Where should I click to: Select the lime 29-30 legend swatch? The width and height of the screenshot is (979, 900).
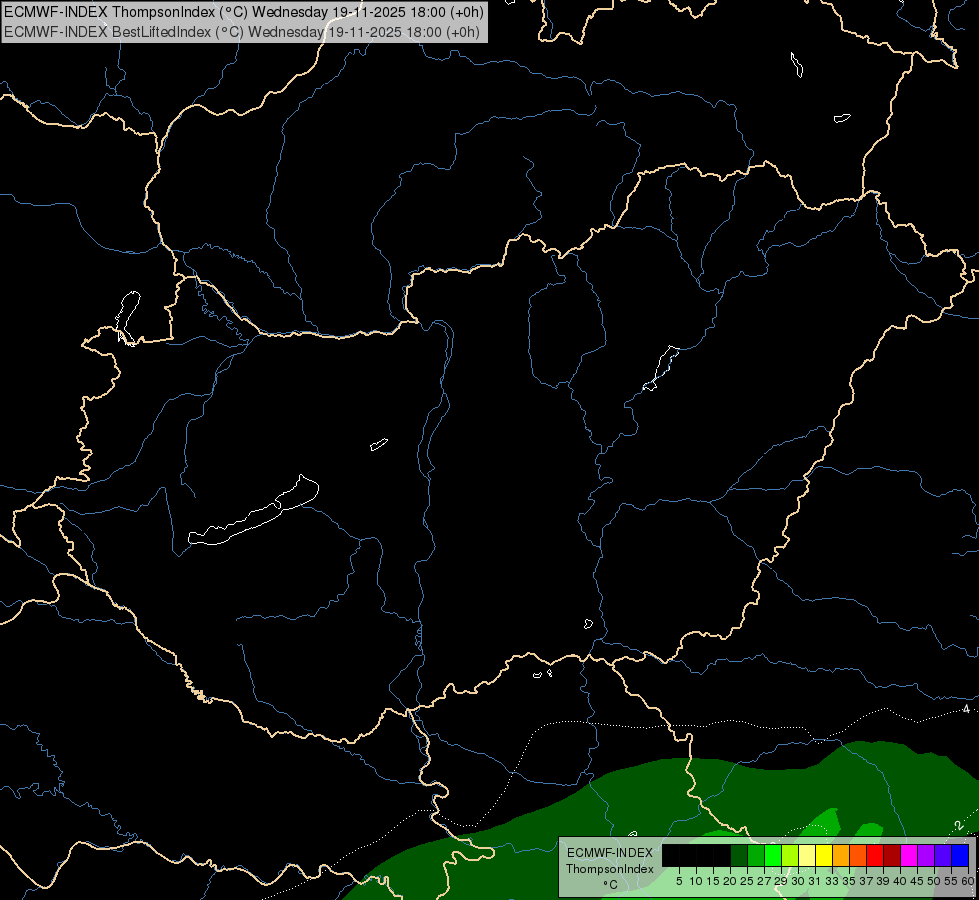(x=790, y=855)
